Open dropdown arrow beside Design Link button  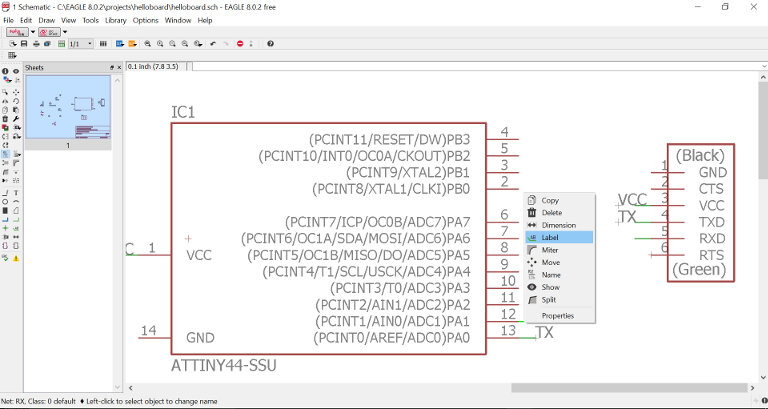click(33, 32)
